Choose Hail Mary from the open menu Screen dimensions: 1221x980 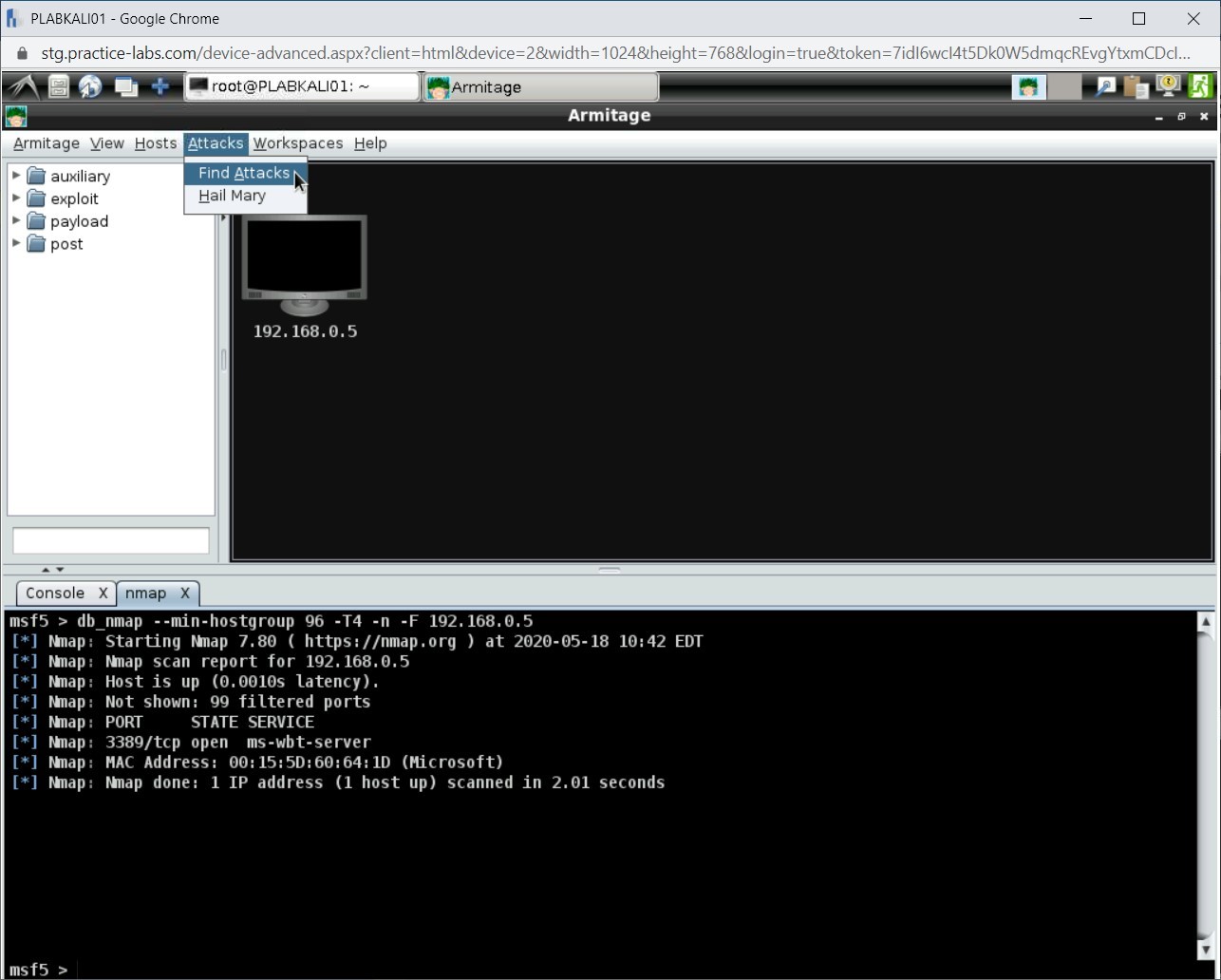[231, 196]
